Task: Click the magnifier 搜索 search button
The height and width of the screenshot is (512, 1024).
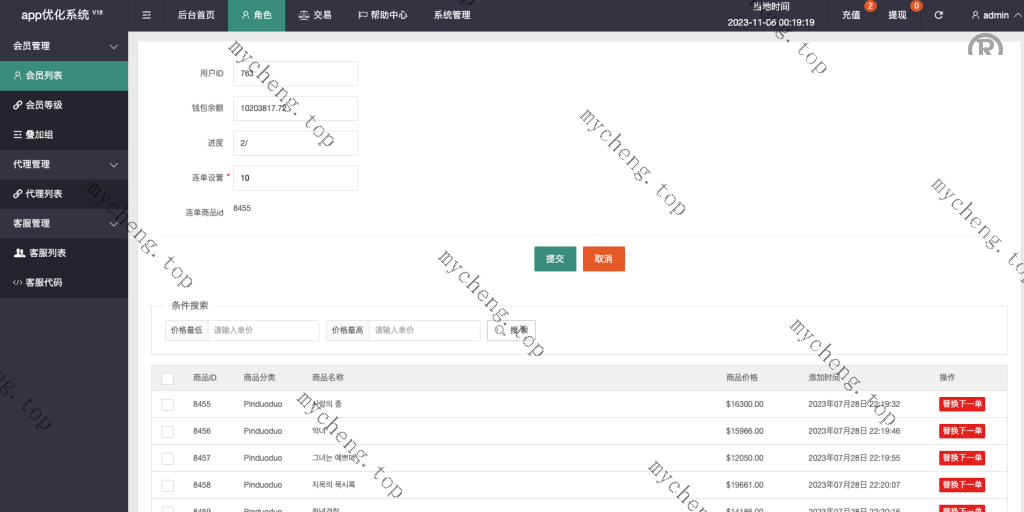Action: pyautogui.click(x=511, y=330)
